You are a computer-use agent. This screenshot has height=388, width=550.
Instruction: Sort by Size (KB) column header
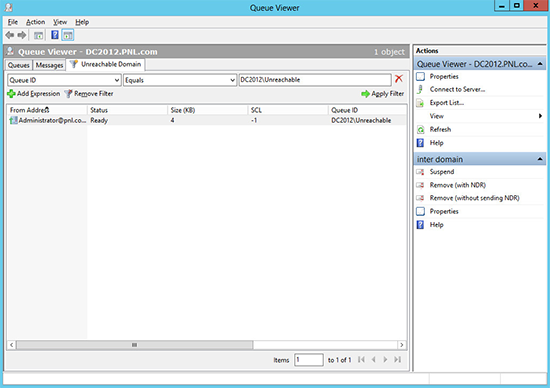click(x=208, y=110)
